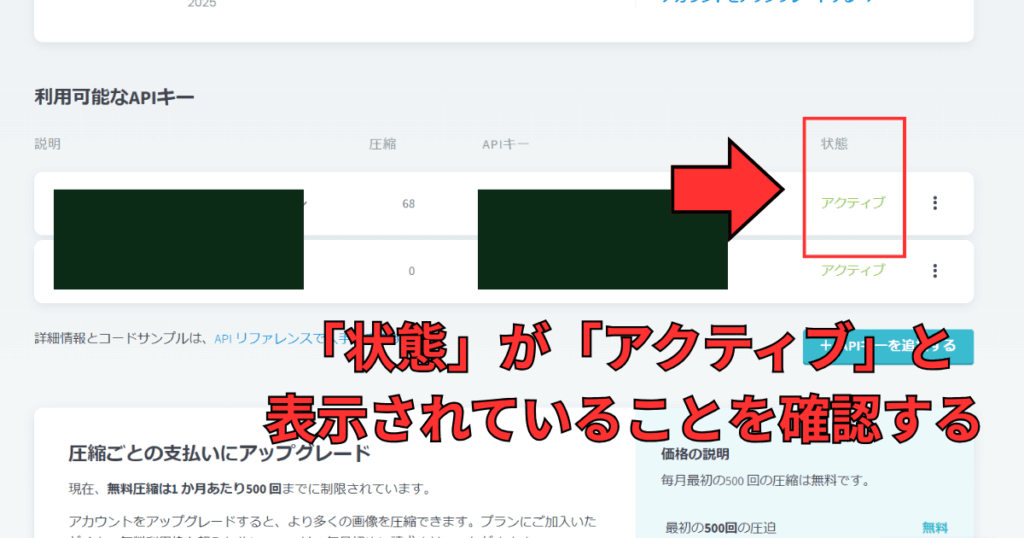Click the アクティブ status in the second key row
Image resolution: width=1024 pixels, height=538 pixels.
852,270
